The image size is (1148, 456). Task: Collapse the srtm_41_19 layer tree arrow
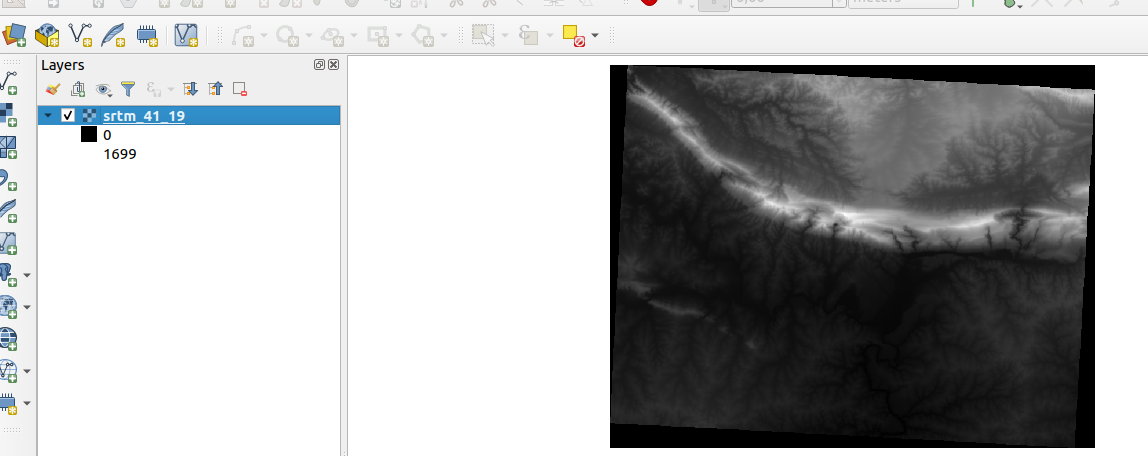click(x=48, y=116)
